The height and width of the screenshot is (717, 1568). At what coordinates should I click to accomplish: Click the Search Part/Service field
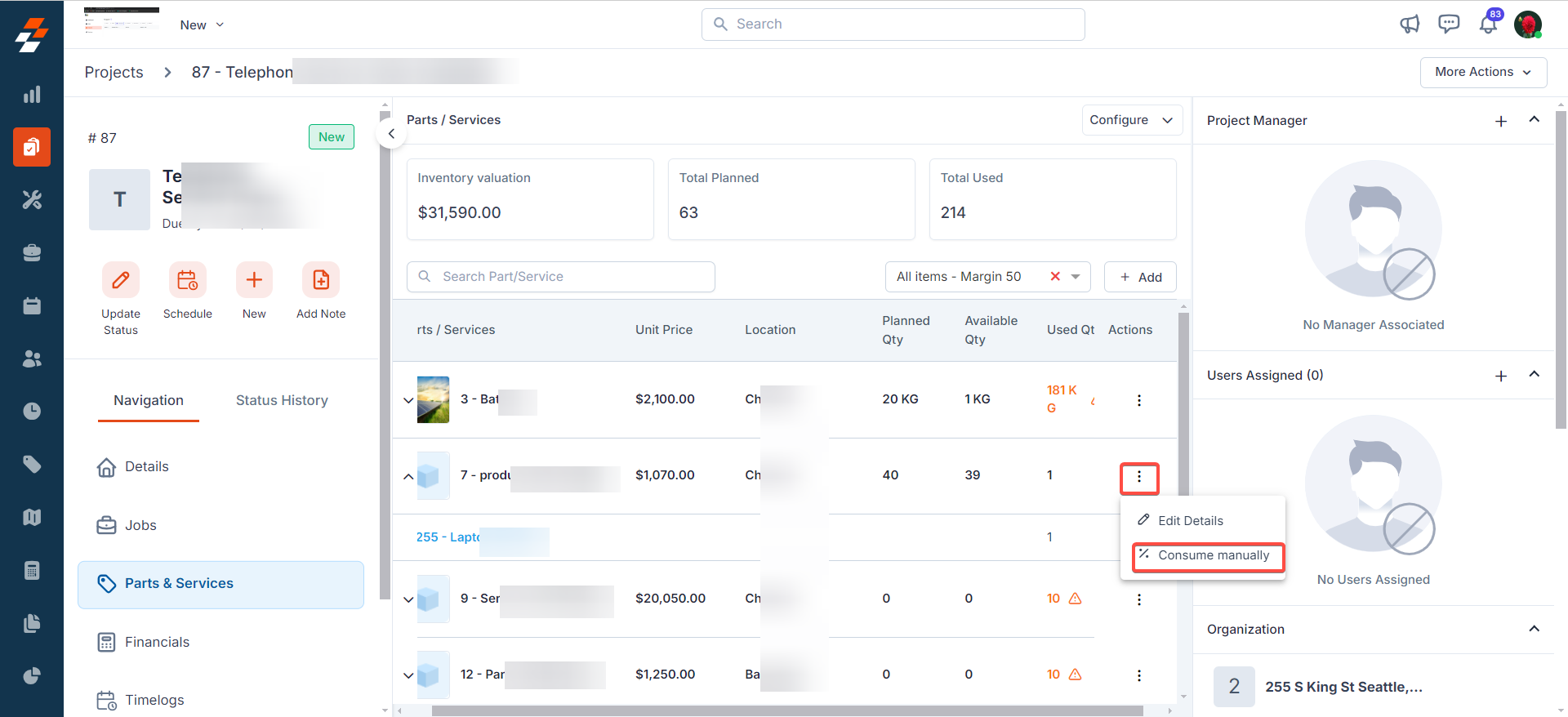tap(561, 277)
